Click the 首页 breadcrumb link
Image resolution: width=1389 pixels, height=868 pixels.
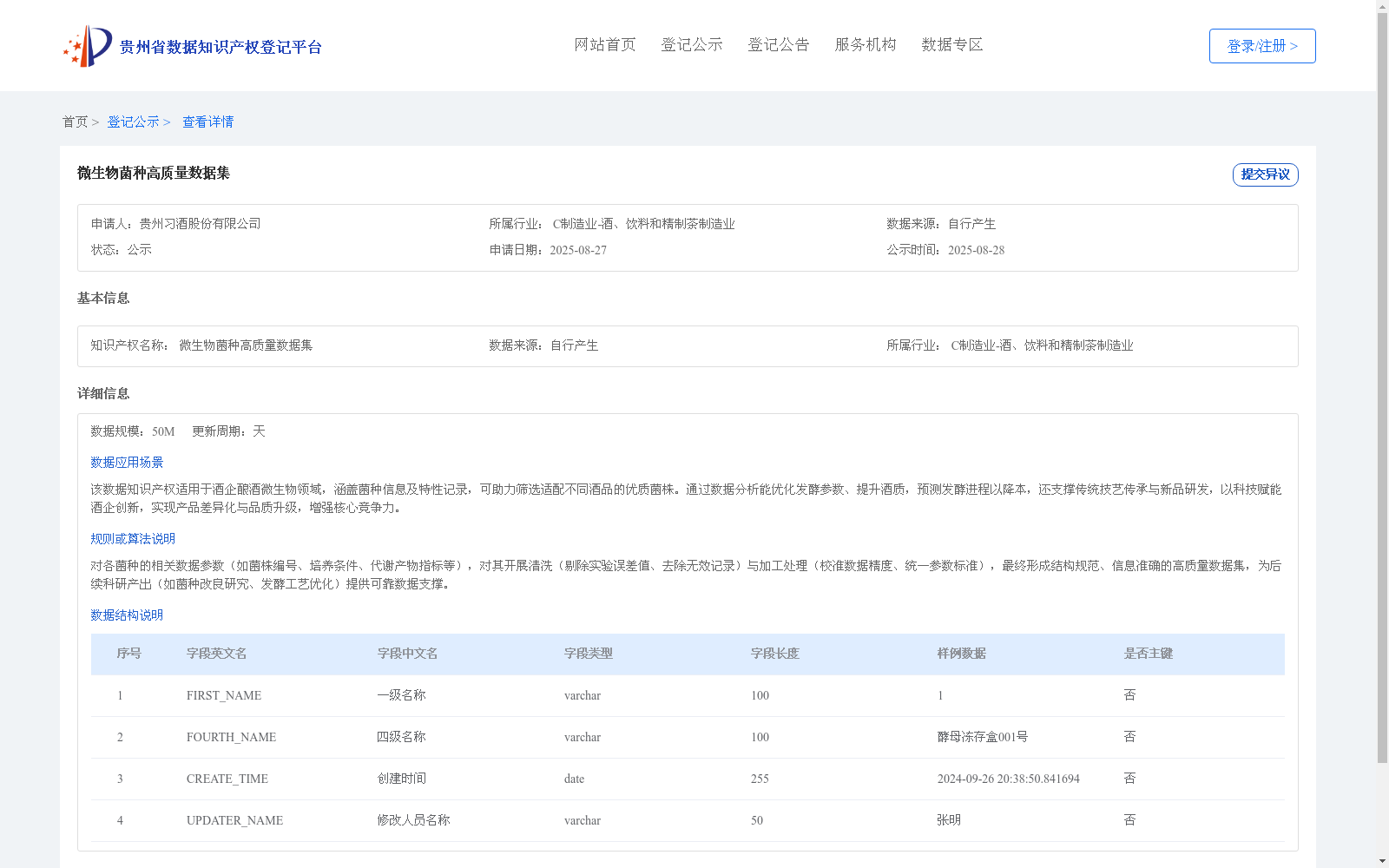pyautogui.click(x=75, y=122)
